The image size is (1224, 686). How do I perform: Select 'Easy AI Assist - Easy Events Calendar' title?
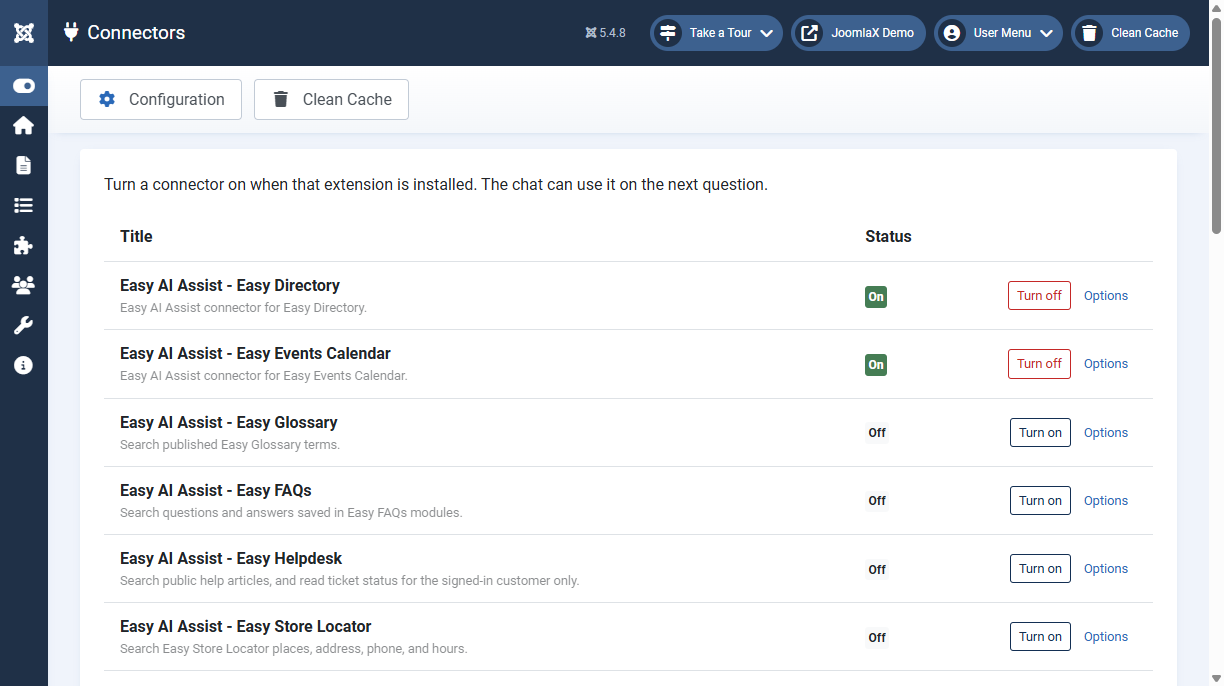255,354
